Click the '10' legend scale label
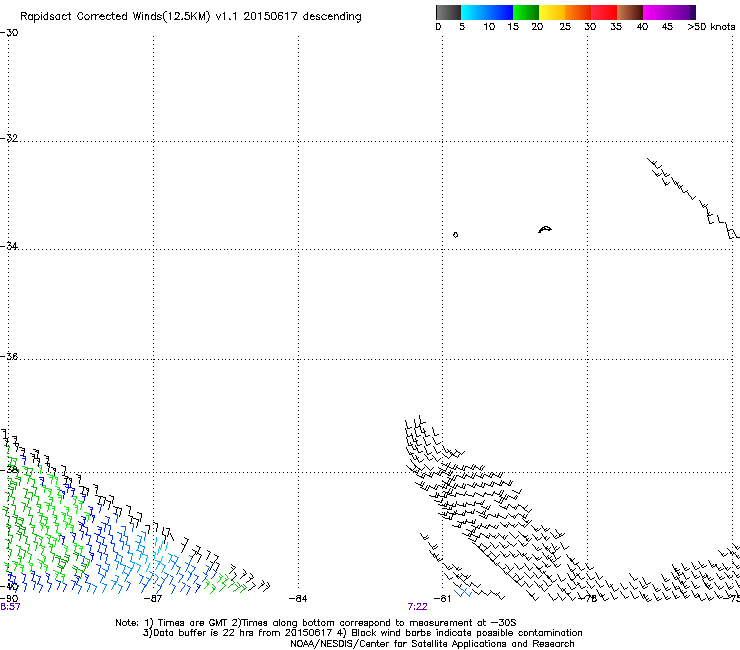740x650 pixels. (489, 27)
